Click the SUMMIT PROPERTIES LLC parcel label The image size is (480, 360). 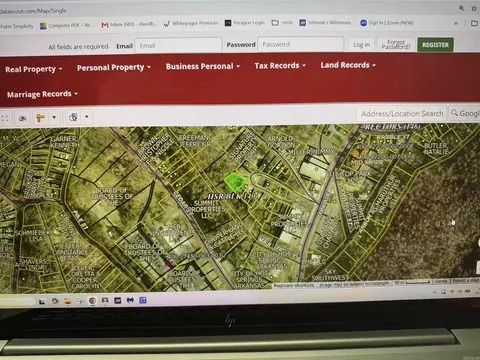pyautogui.click(x=206, y=209)
